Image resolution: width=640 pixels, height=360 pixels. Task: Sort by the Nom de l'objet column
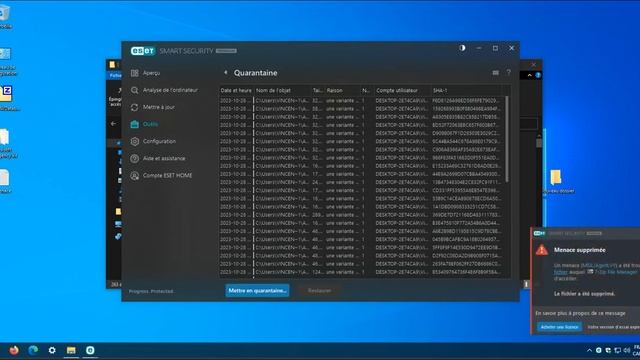coord(282,91)
